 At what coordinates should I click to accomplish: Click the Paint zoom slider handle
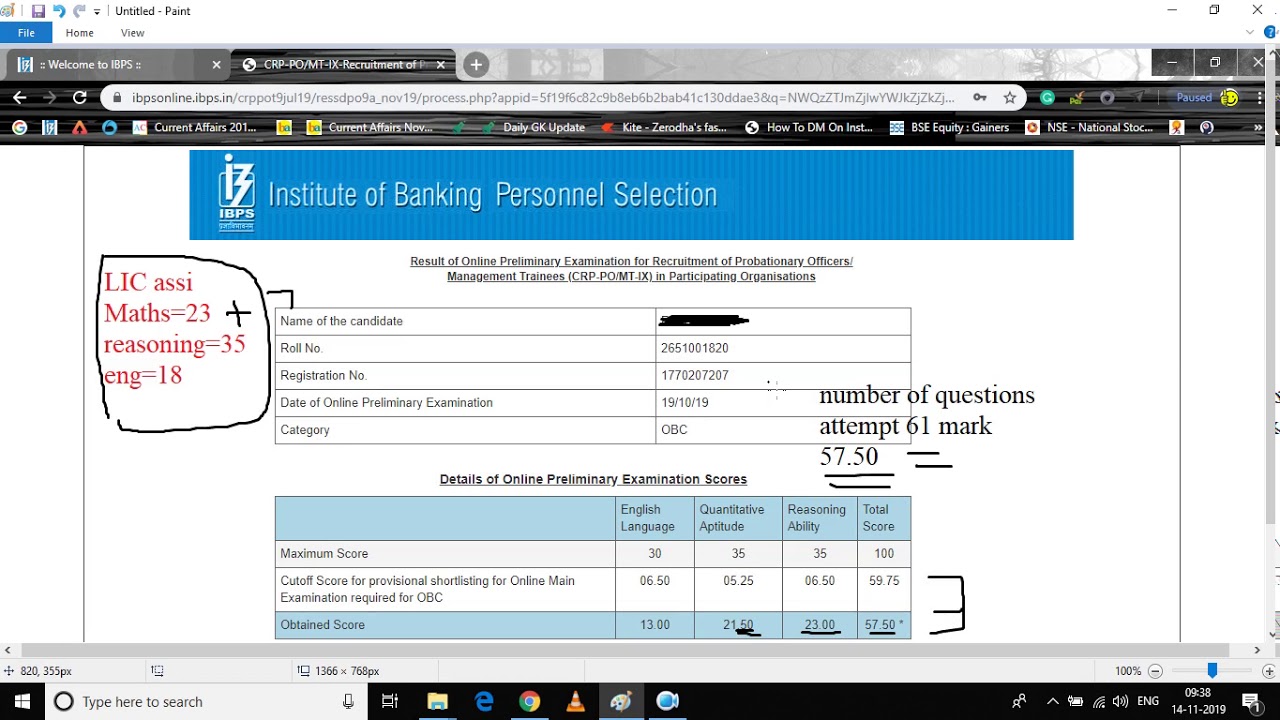(x=1212, y=671)
